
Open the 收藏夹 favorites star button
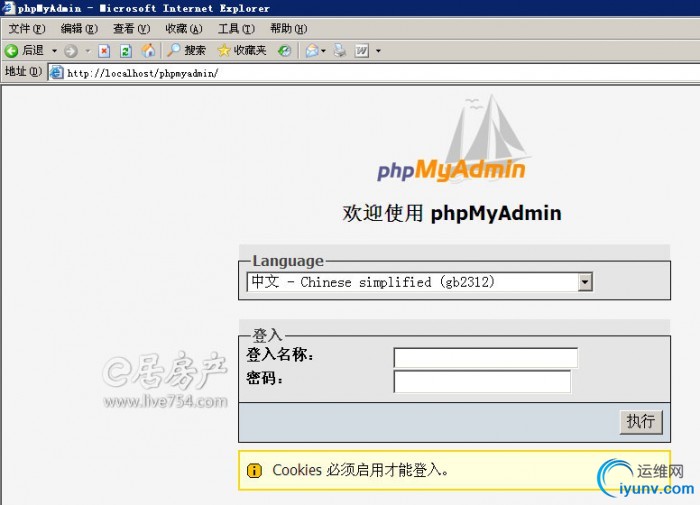(x=242, y=50)
